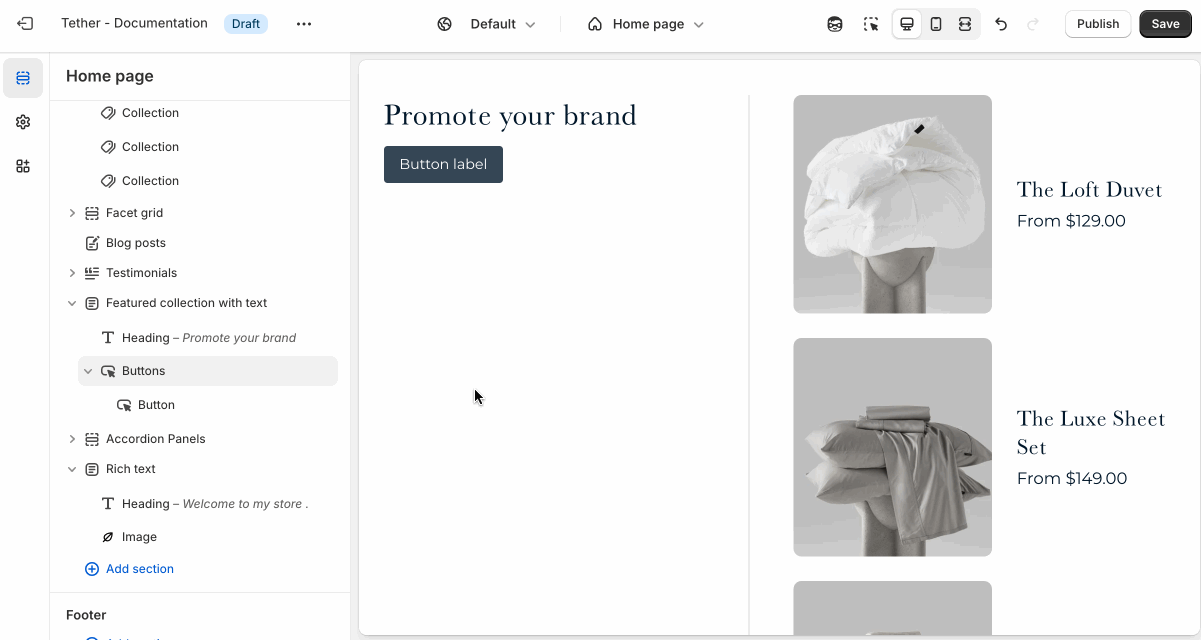Click the Featured collection with text icon

[92, 303]
